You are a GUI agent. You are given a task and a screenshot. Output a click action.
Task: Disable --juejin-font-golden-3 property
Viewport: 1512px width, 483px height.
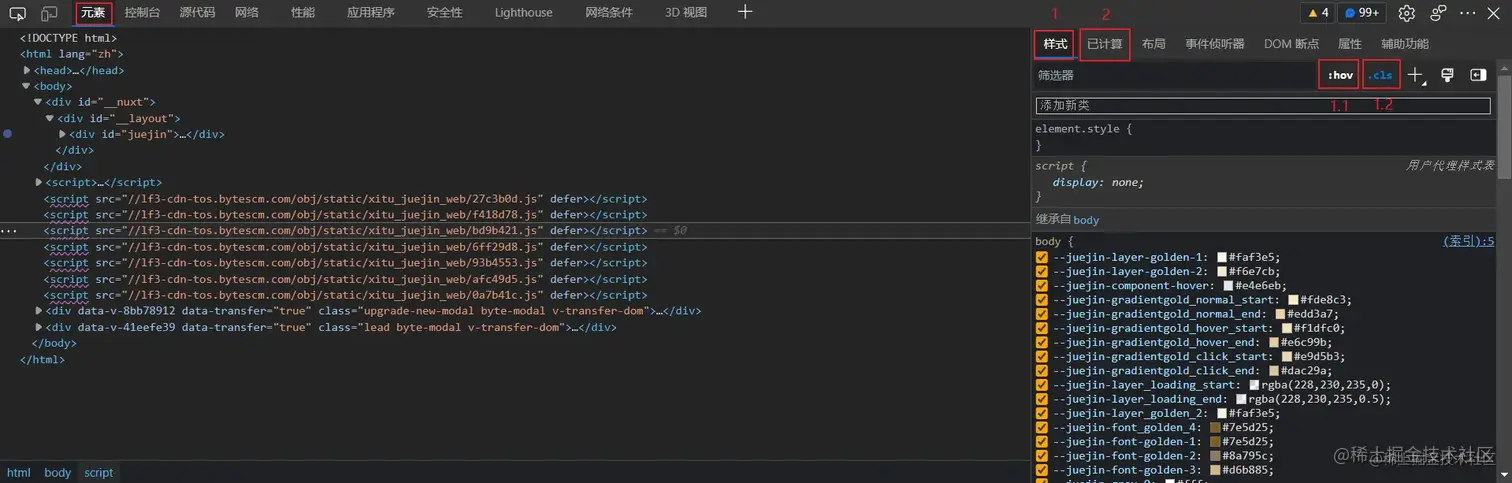(x=1042, y=469)
